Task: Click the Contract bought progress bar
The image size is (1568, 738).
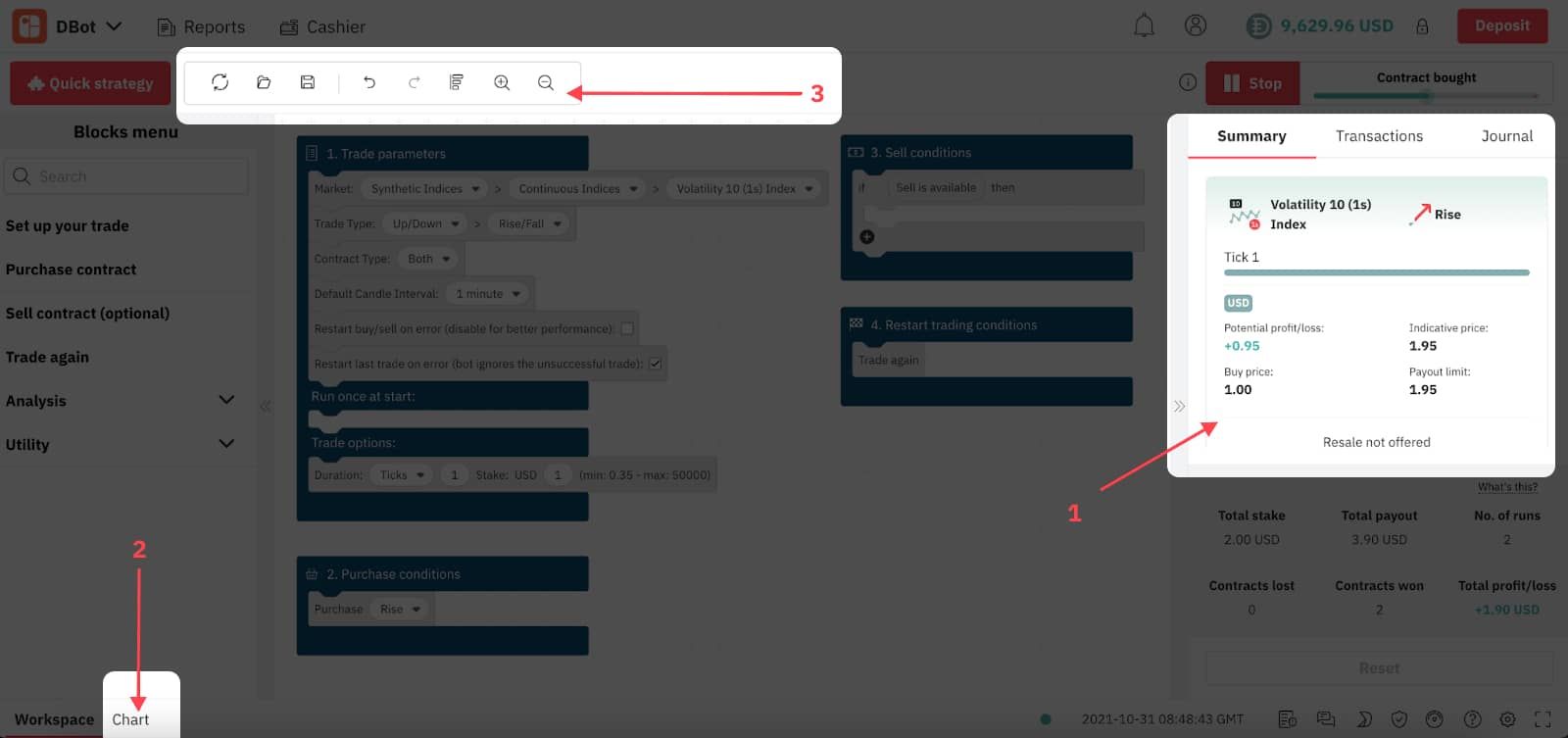Action: (1426, 95)
